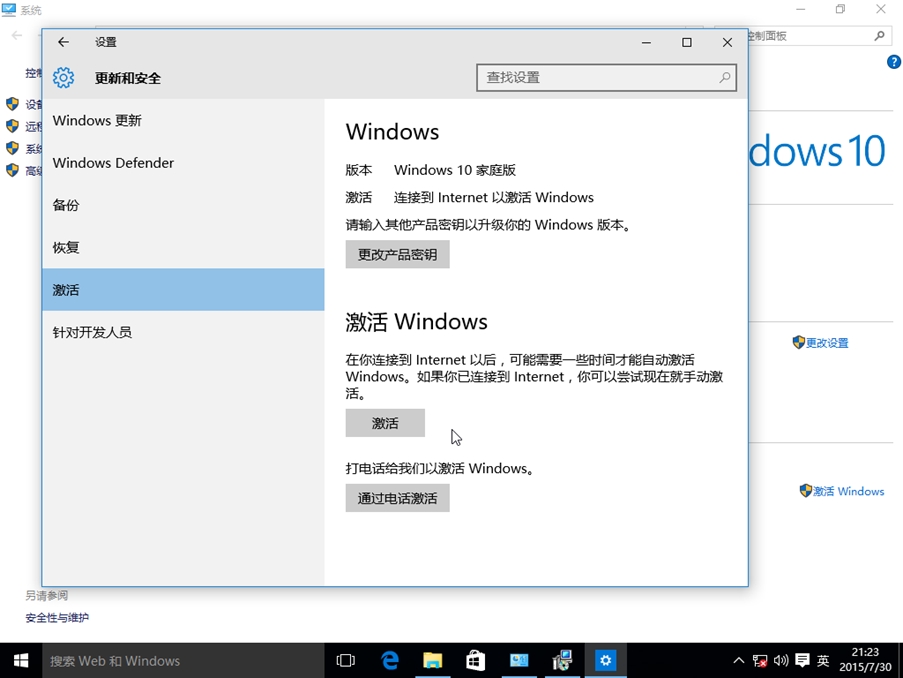
Task: Select 激活 in the sidebar
Action: click(183, 290)
